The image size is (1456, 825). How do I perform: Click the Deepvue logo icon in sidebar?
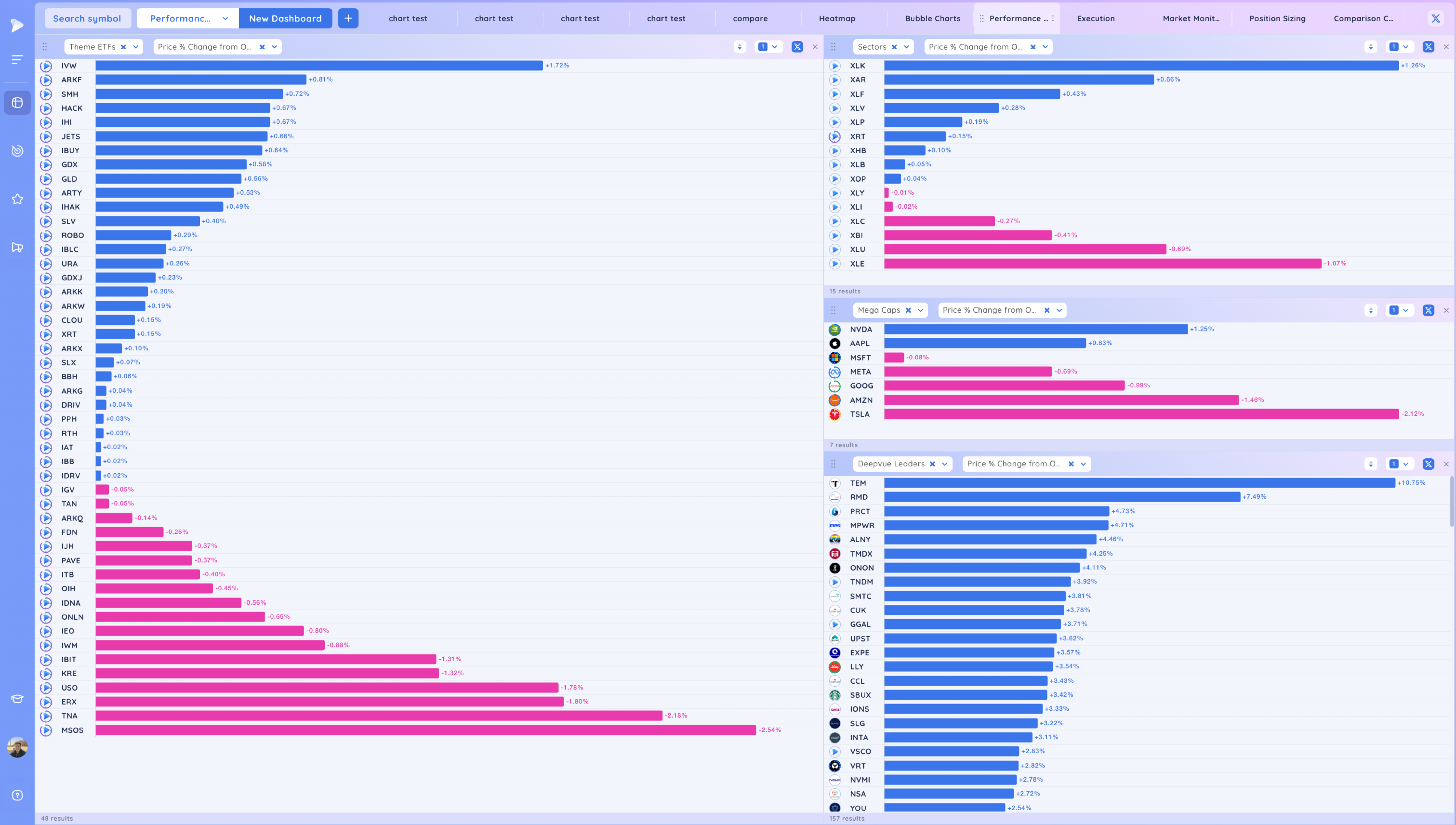pyautogui.click(x=17, y=25)
